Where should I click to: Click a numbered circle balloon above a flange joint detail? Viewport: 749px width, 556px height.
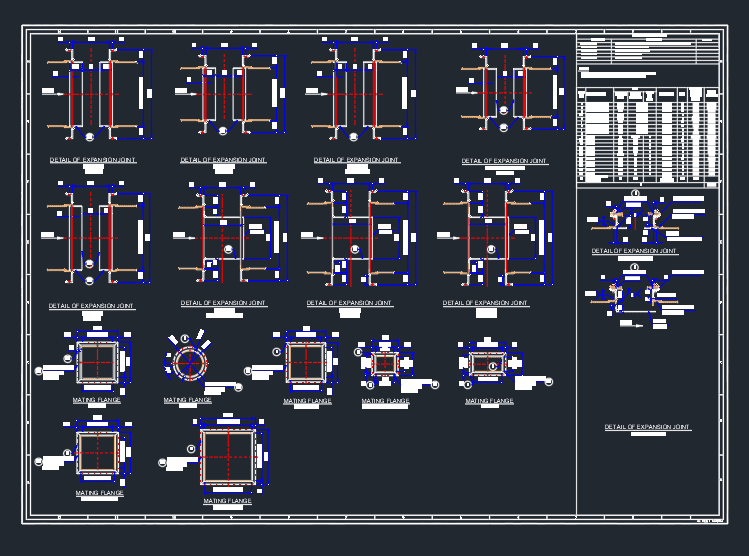coord(635,193)
